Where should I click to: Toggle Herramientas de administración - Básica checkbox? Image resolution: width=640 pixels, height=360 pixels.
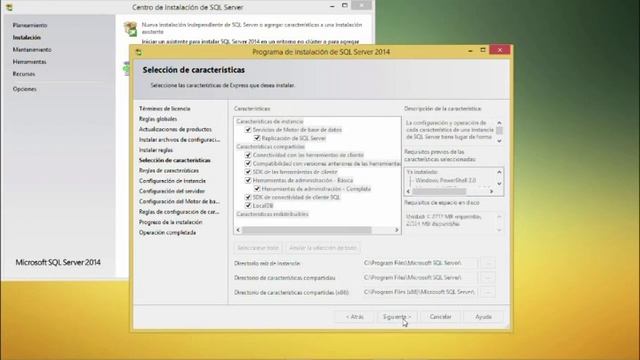point(248,180)
